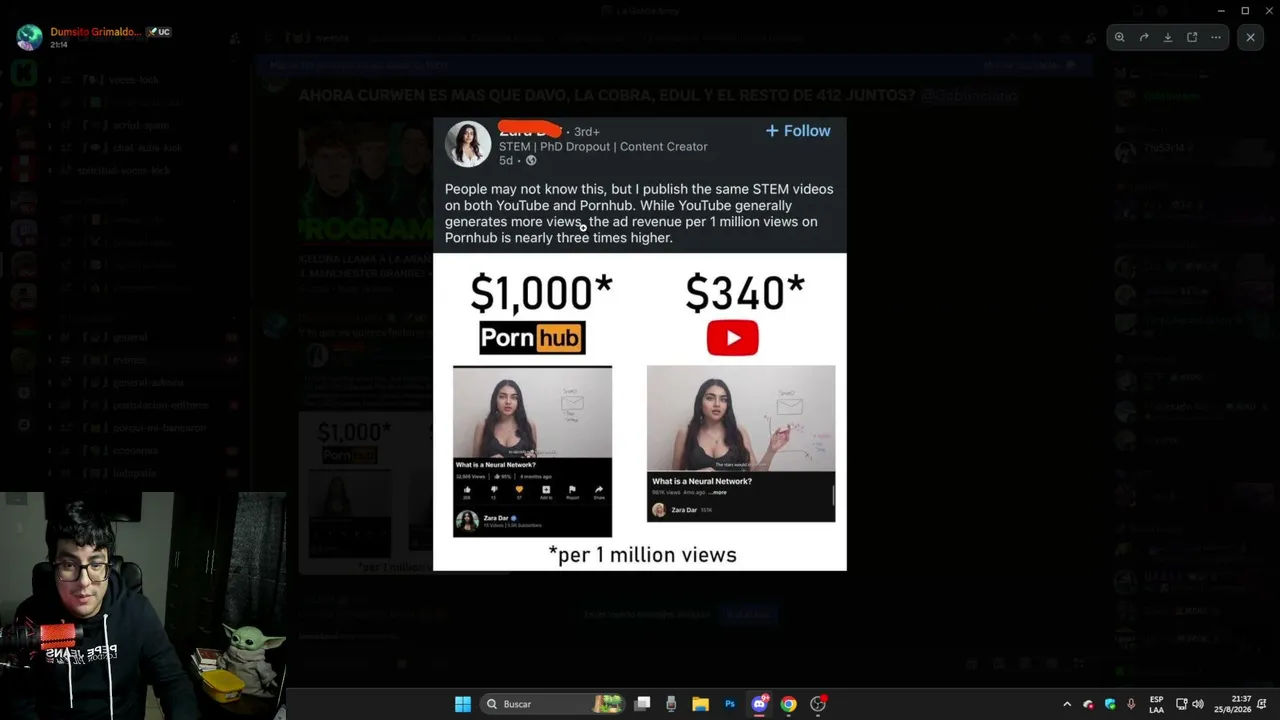Viewport: 1280px width, 720px height.
Task: Show hidden system tray icons
Action: [x=1067, y=704]
